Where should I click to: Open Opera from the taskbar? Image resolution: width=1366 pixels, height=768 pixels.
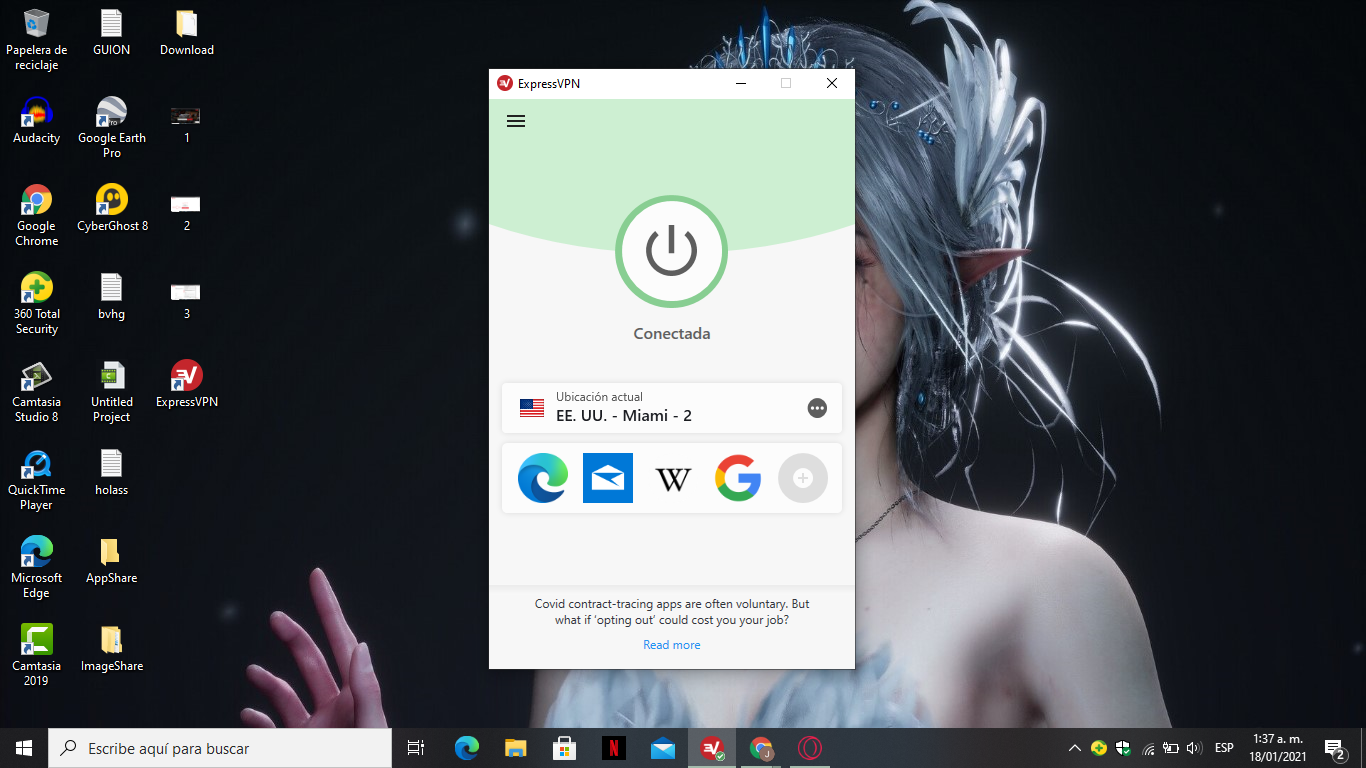click(810, 748)
